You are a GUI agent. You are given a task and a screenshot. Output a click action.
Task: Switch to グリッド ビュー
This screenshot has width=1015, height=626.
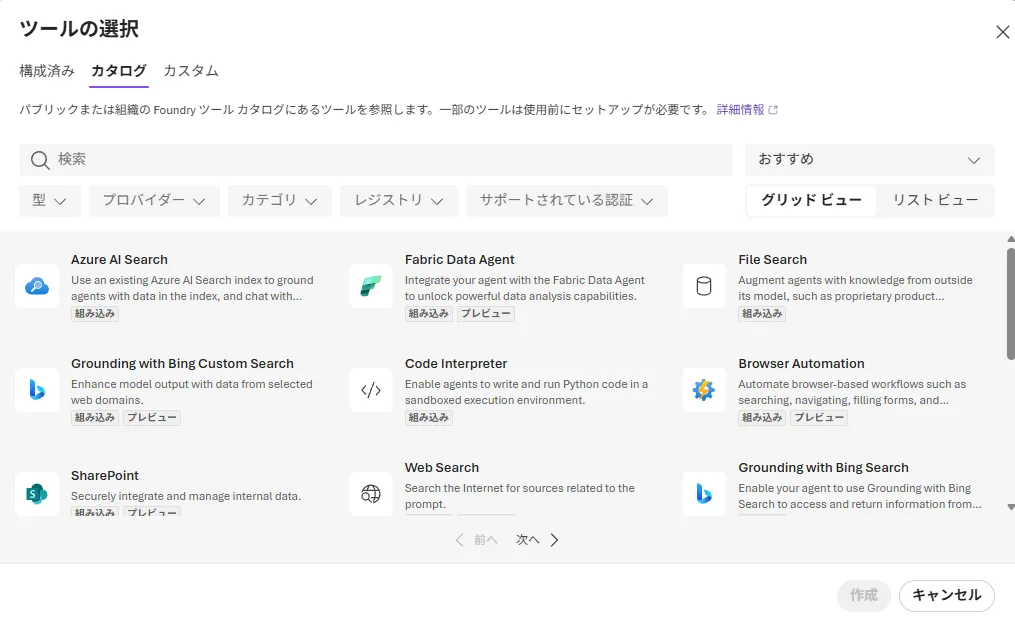pyautogui.click(x=811, y=201)
